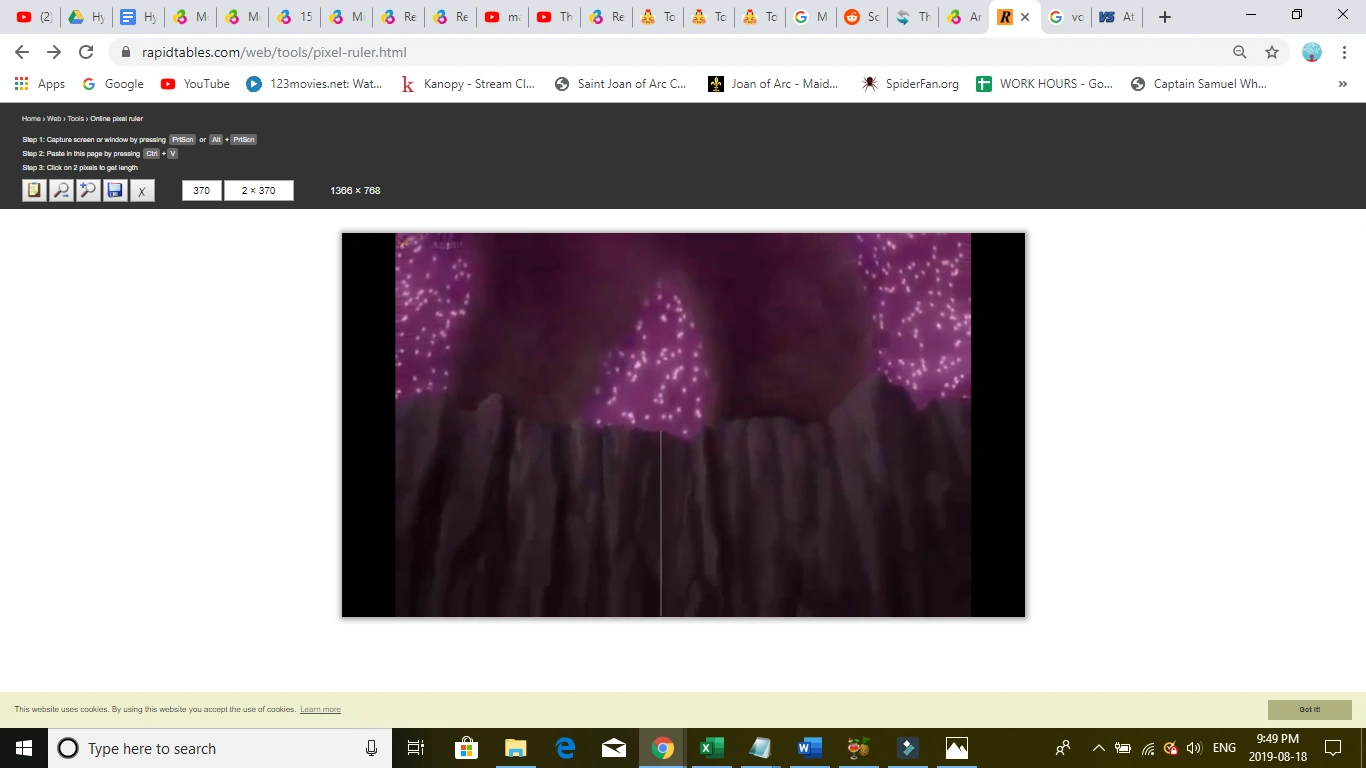This screenshot has width=1366, height=768.
Task: Open a new browser tab
Action: coord(1164,17)
